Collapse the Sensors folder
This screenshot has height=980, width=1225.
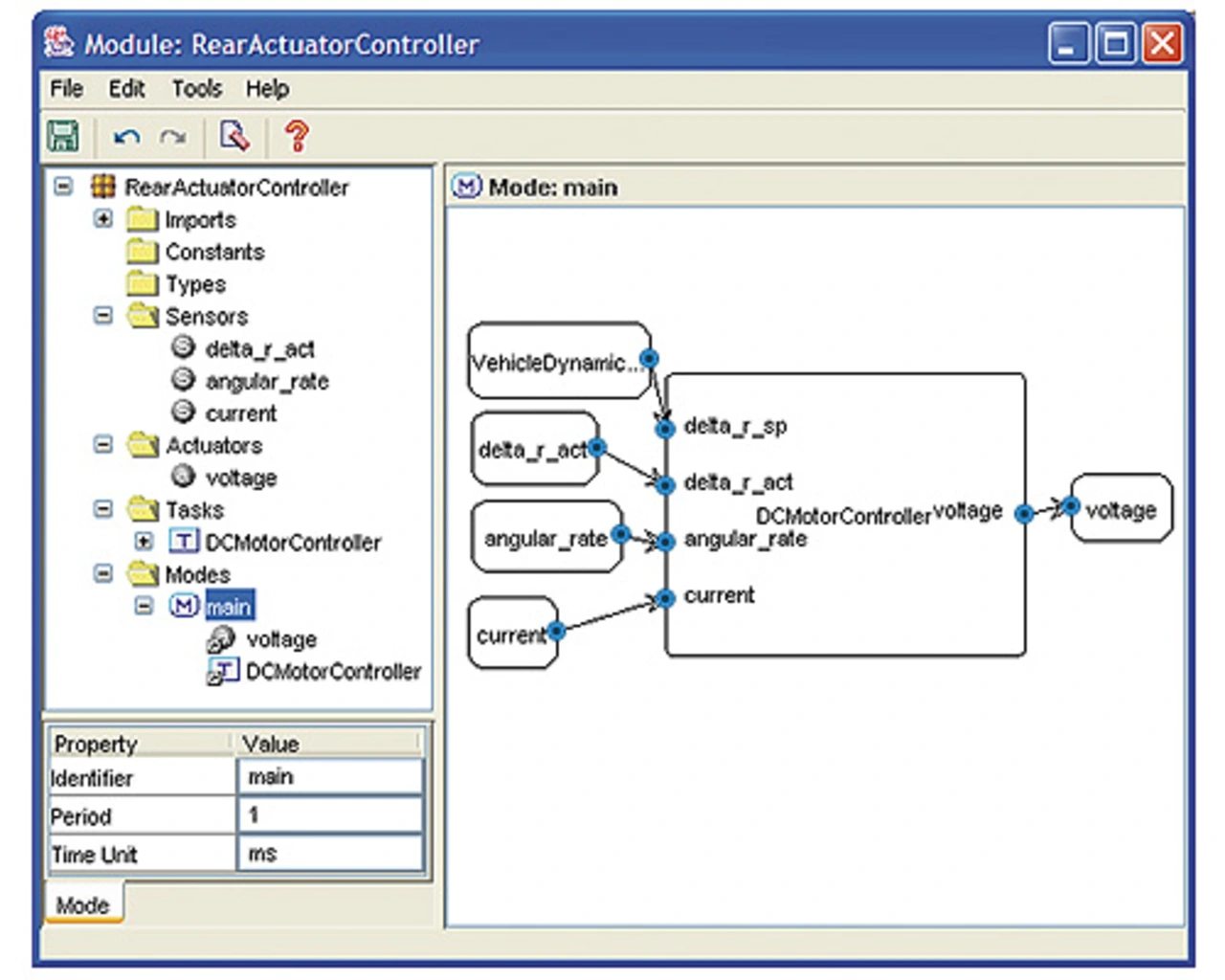tap(103, 316)
